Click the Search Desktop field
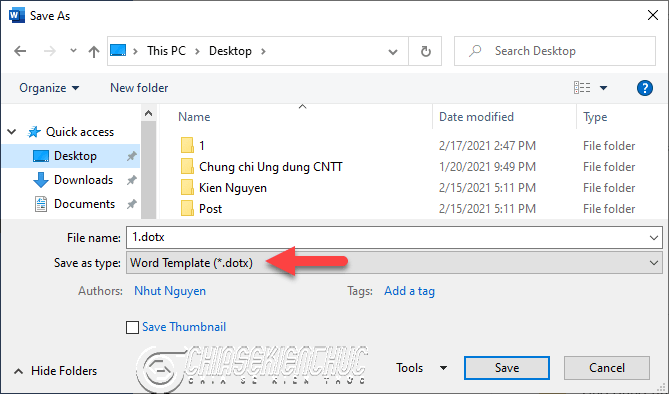This screenshot has height=394, width=669. point(555,51)
